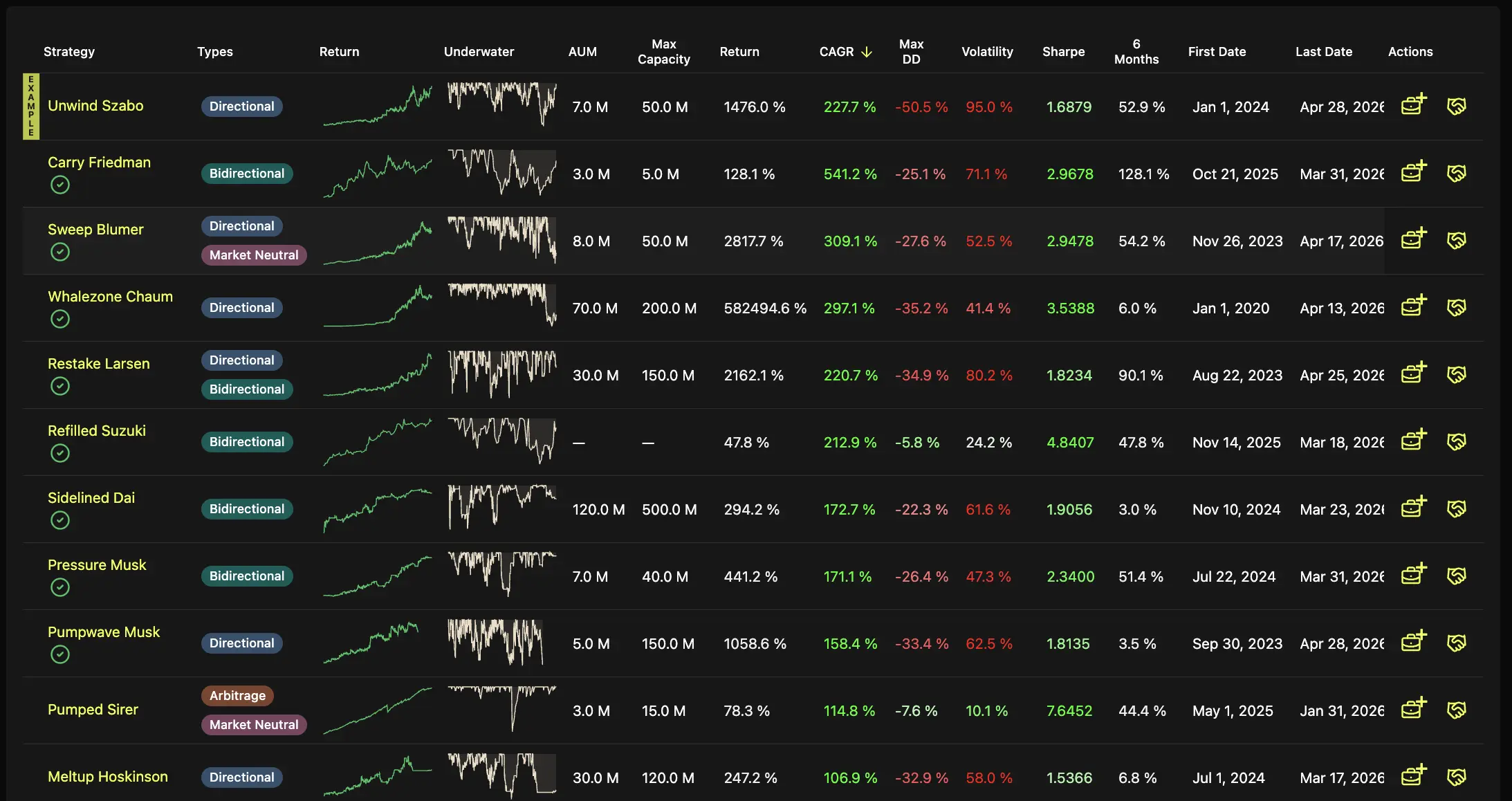1512x801 pixels.
Task: Sort by the CAGR column arrow
Action: point(867,52)
